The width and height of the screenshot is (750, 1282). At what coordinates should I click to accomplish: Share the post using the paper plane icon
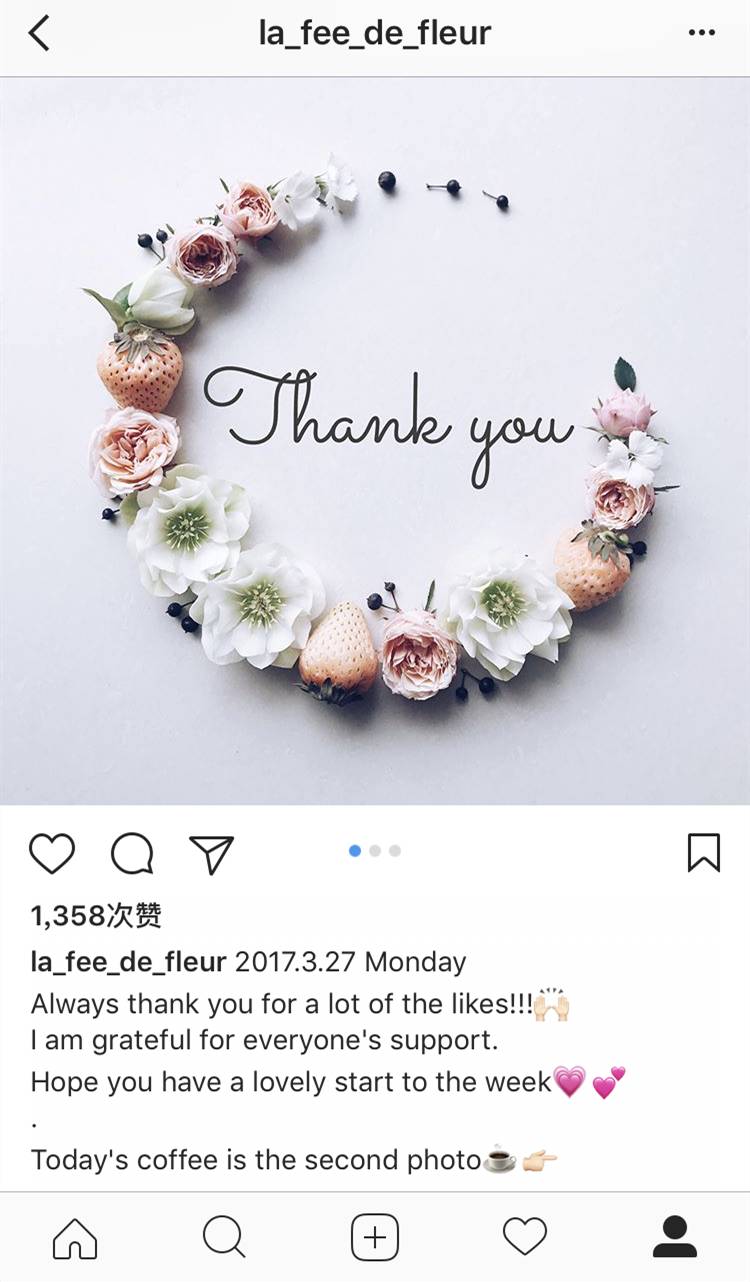[x=211, y=854]
